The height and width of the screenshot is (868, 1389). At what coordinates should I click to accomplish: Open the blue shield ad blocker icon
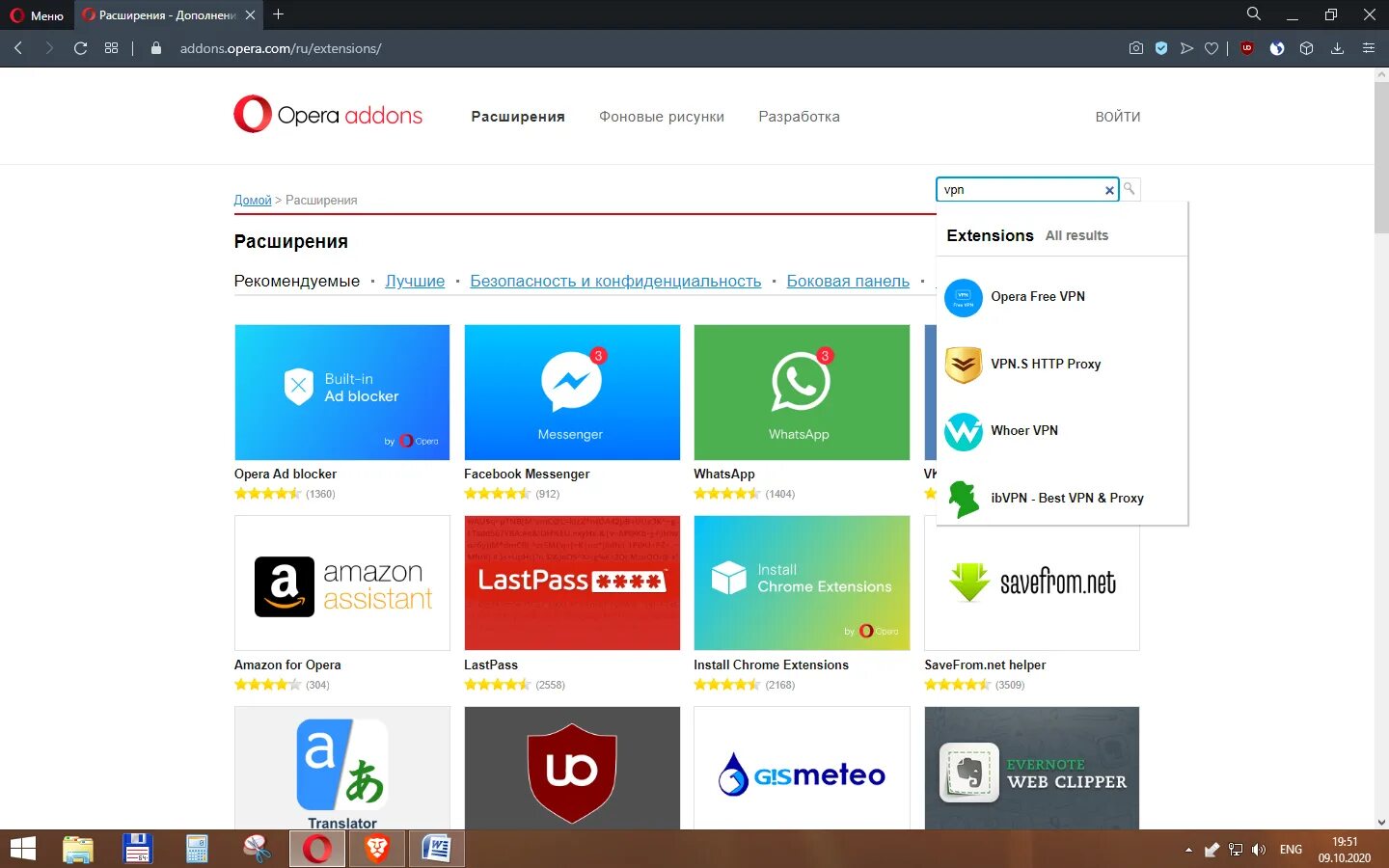click(1161, 48)
